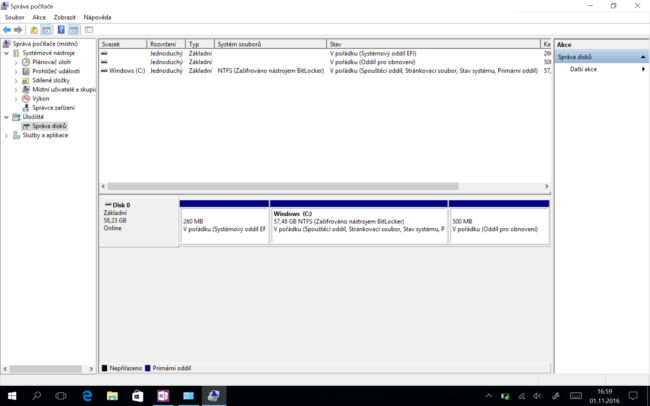Select the Systémový oddíl EFI volume row
The image size is (650, 406).
[x=325, y=53]
